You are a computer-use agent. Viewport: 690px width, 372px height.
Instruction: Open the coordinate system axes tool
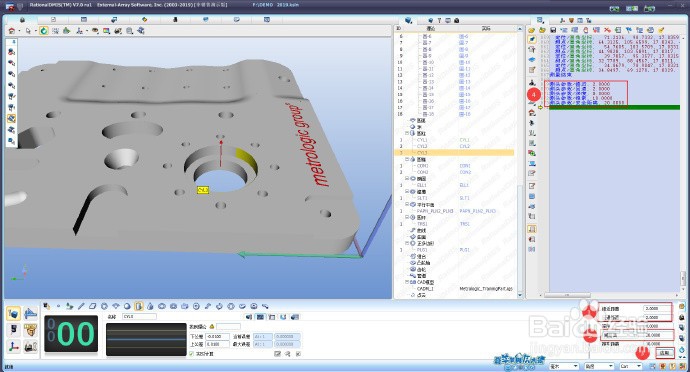(79, 31)
